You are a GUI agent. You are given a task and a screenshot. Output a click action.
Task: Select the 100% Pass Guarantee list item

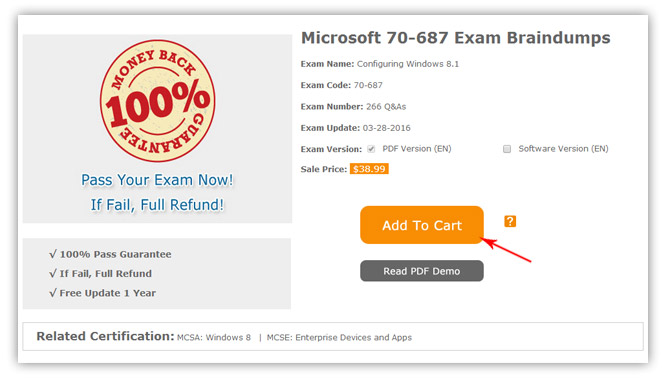[x=110, y=254]
